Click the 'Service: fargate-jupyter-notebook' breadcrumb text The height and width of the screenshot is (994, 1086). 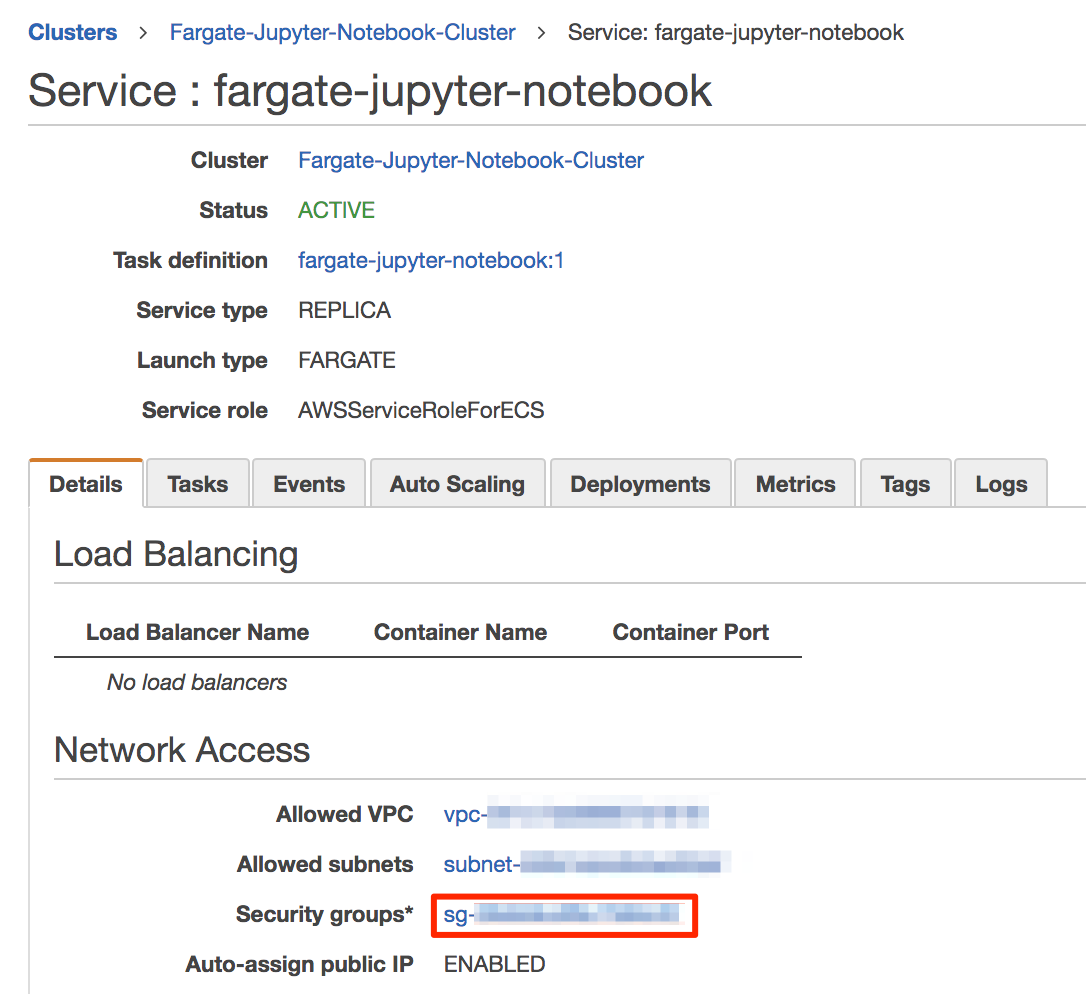click(736, 33)
